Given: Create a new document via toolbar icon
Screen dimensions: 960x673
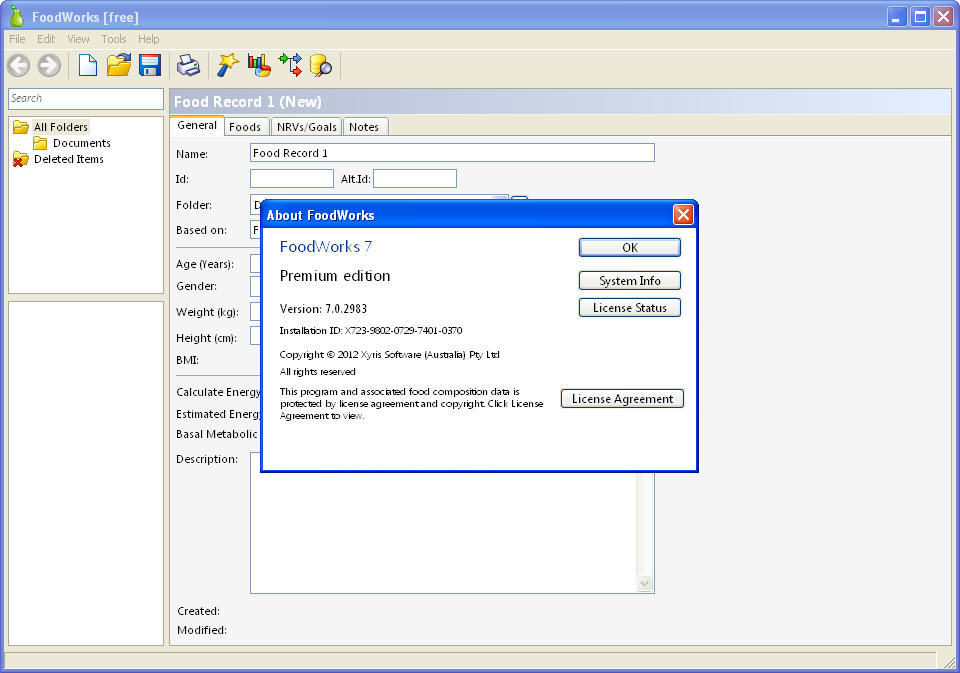Looking at the screenshot, I should click(87, 64).
